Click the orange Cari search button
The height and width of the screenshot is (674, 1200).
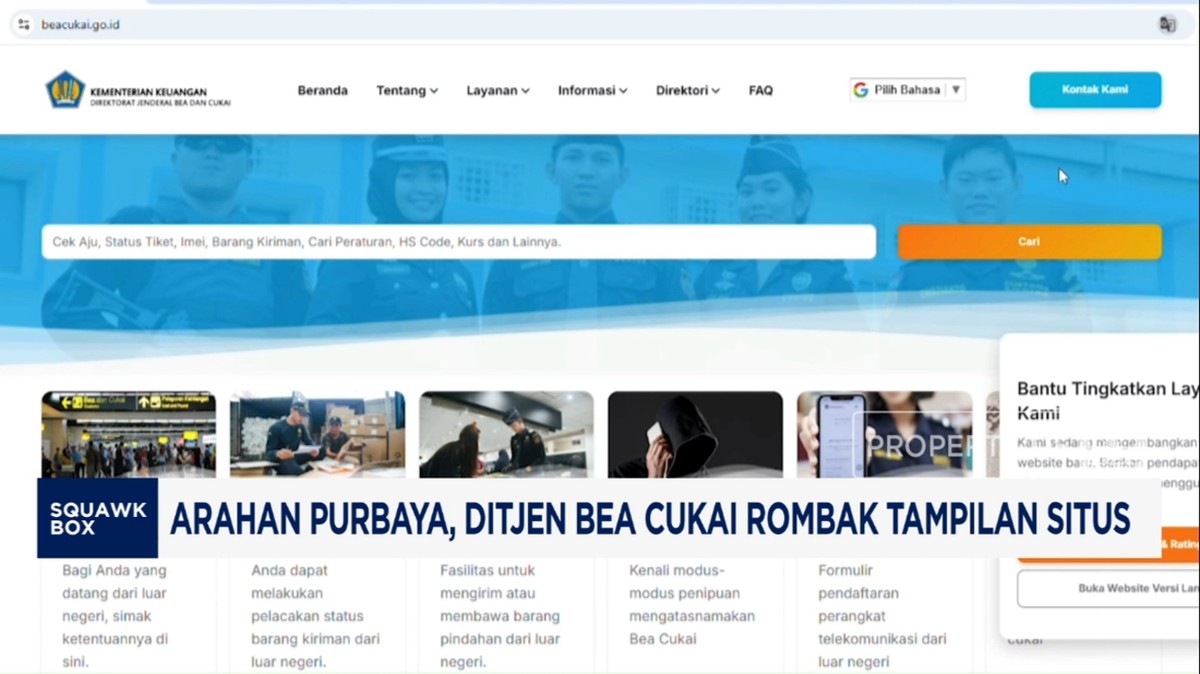coord(1029,242)
